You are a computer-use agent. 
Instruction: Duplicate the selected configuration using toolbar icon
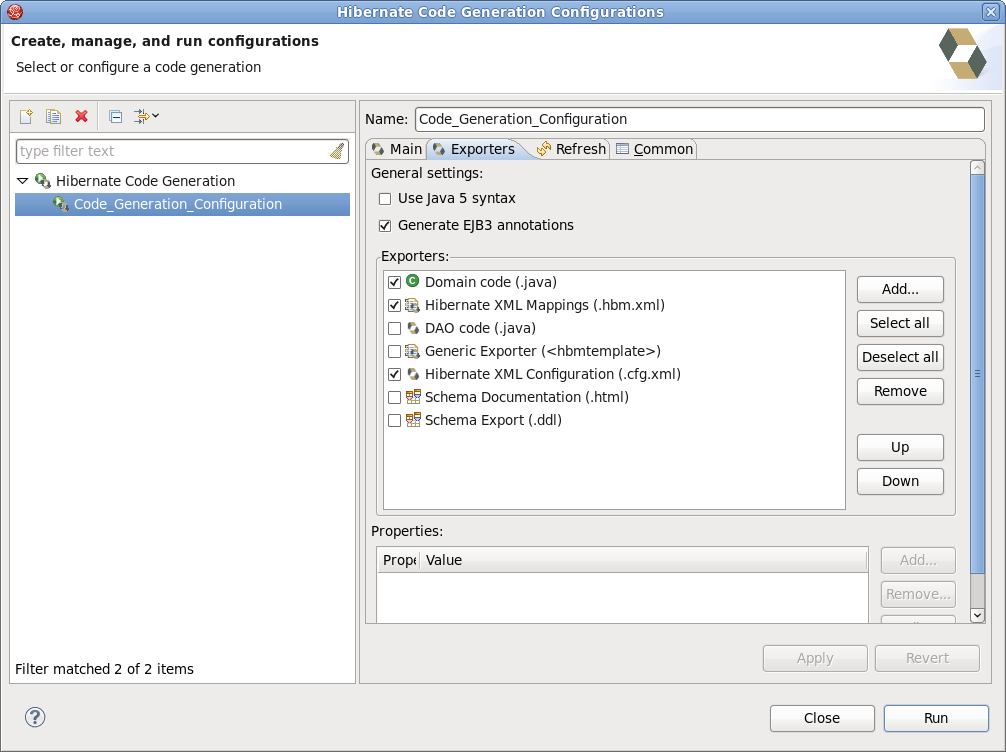(x=53, y=116)
